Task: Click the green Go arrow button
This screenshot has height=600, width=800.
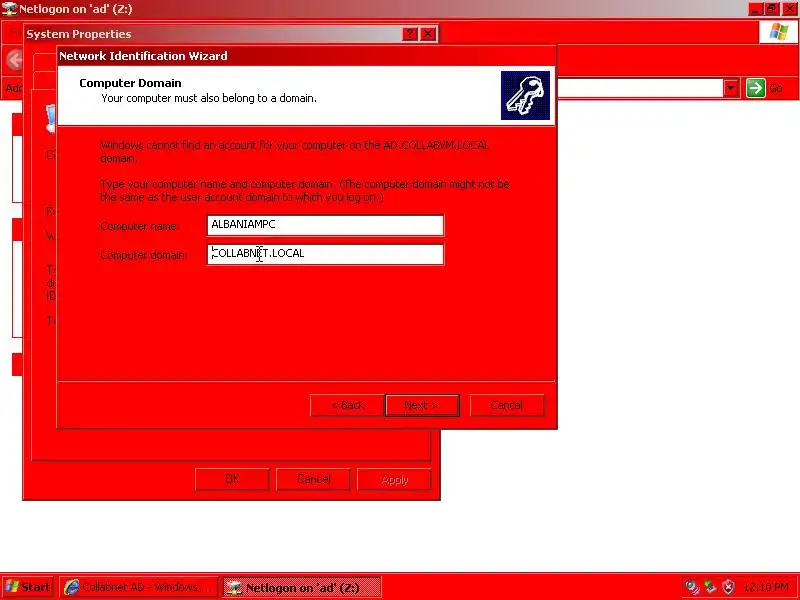Action: (756, 88)
